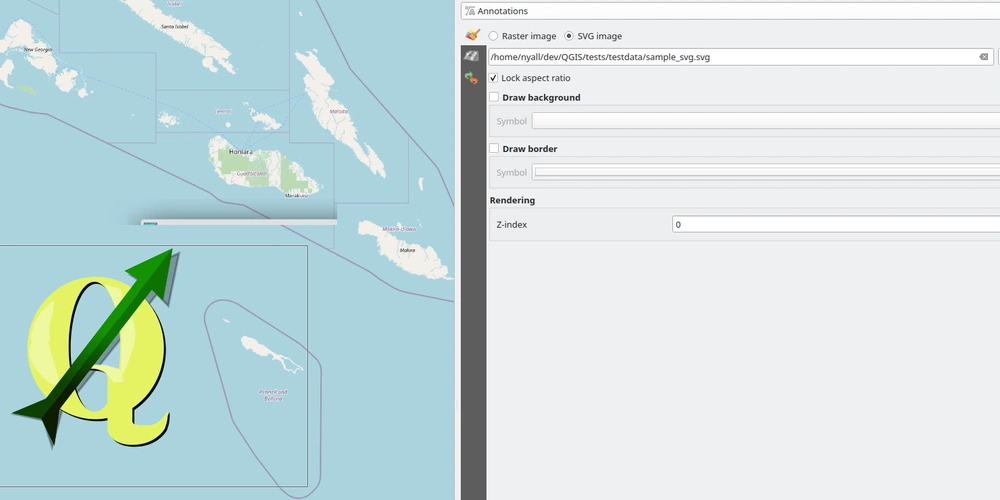Focus the Z-index value field
Screen dimensions: 1000x500
pos(835,225)
